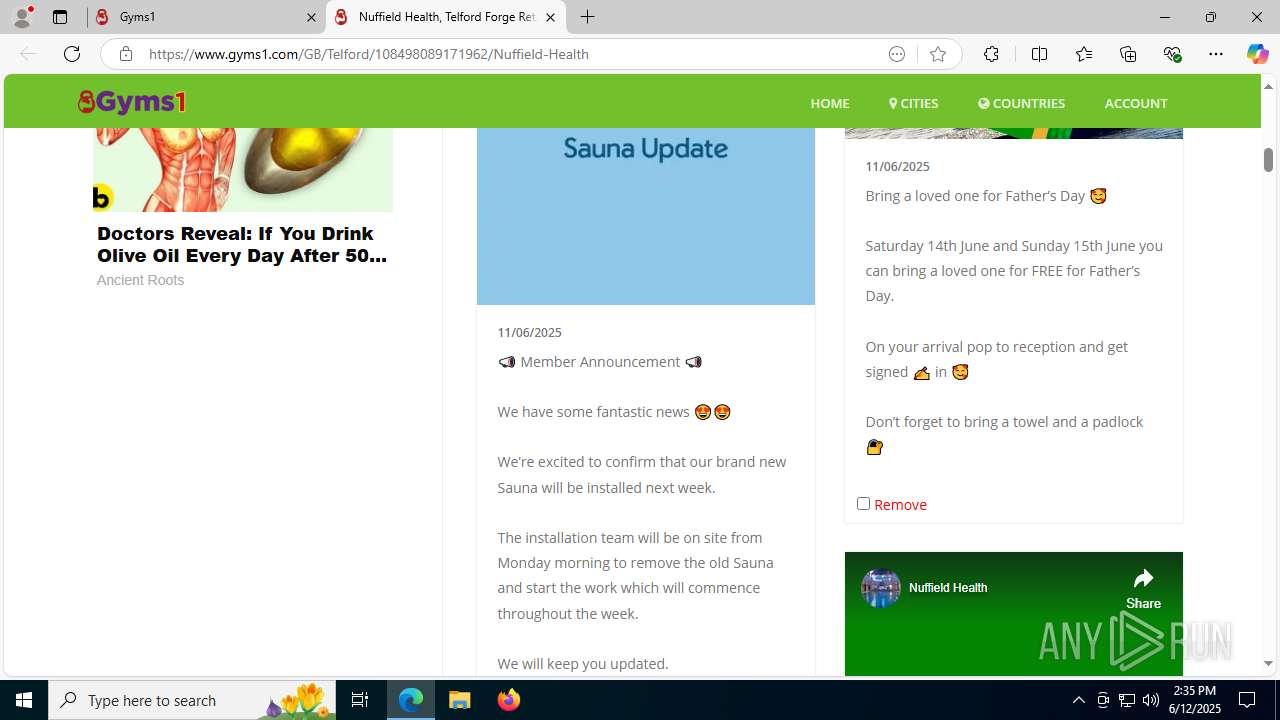The image size is (1280, 720).
Task: Click the browser back arrow
Action: 28,54
